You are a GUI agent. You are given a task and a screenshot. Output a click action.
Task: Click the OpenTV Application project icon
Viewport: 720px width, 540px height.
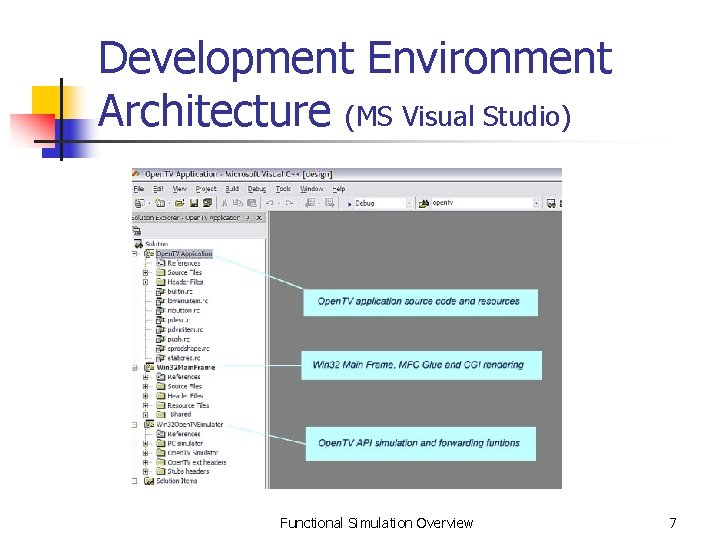(150, 253)
